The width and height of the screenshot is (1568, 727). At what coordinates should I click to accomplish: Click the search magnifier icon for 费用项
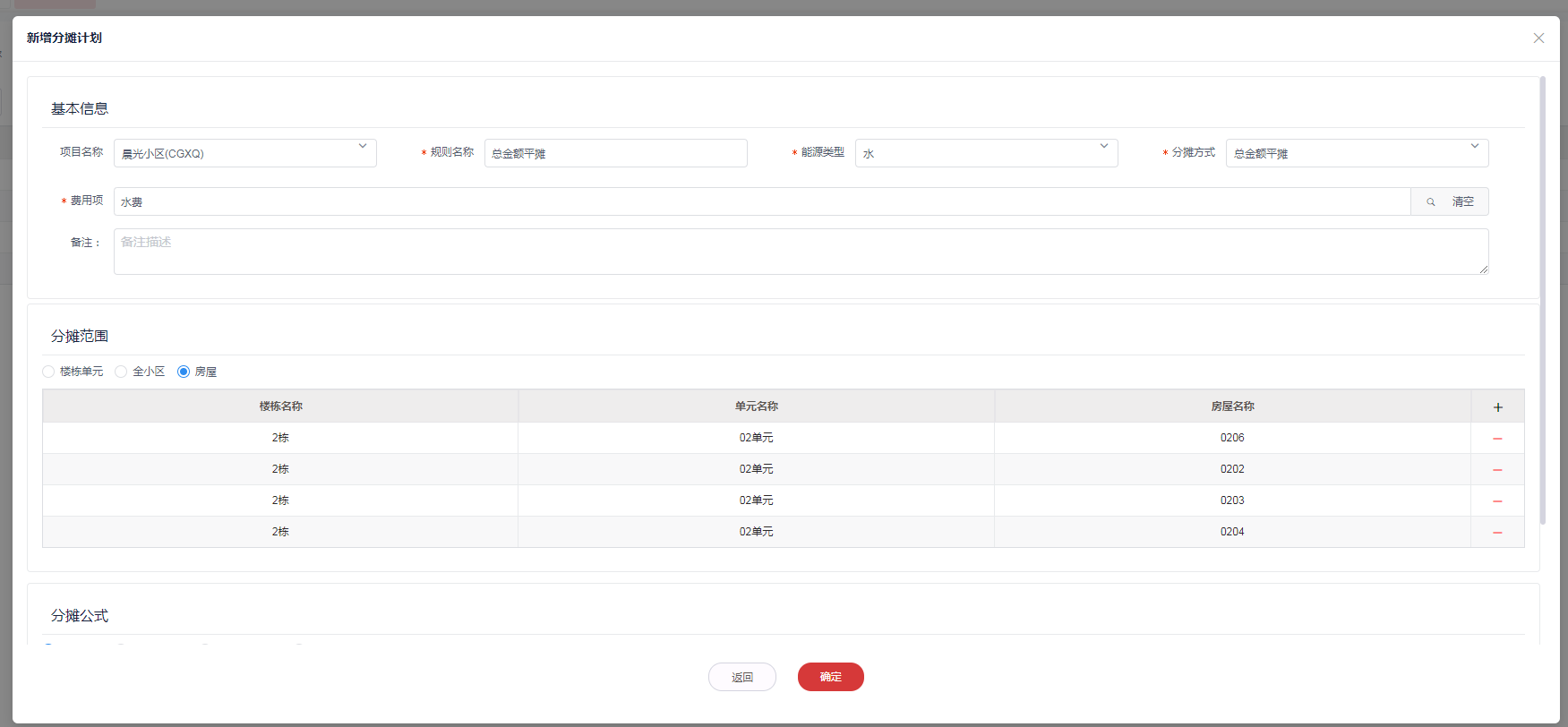tap(1431, 202)
